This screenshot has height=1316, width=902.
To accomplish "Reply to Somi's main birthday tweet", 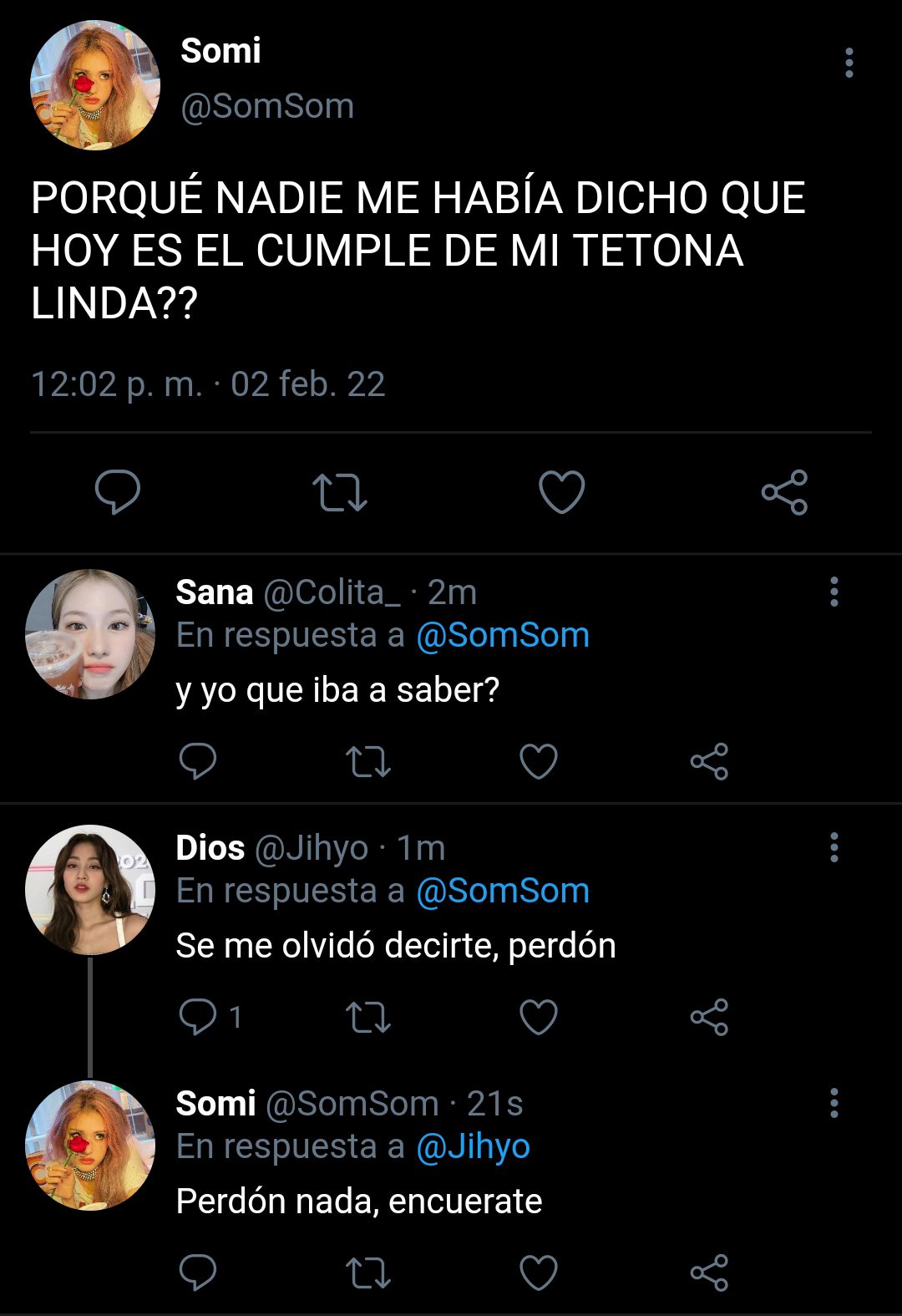I will [117, 491].
